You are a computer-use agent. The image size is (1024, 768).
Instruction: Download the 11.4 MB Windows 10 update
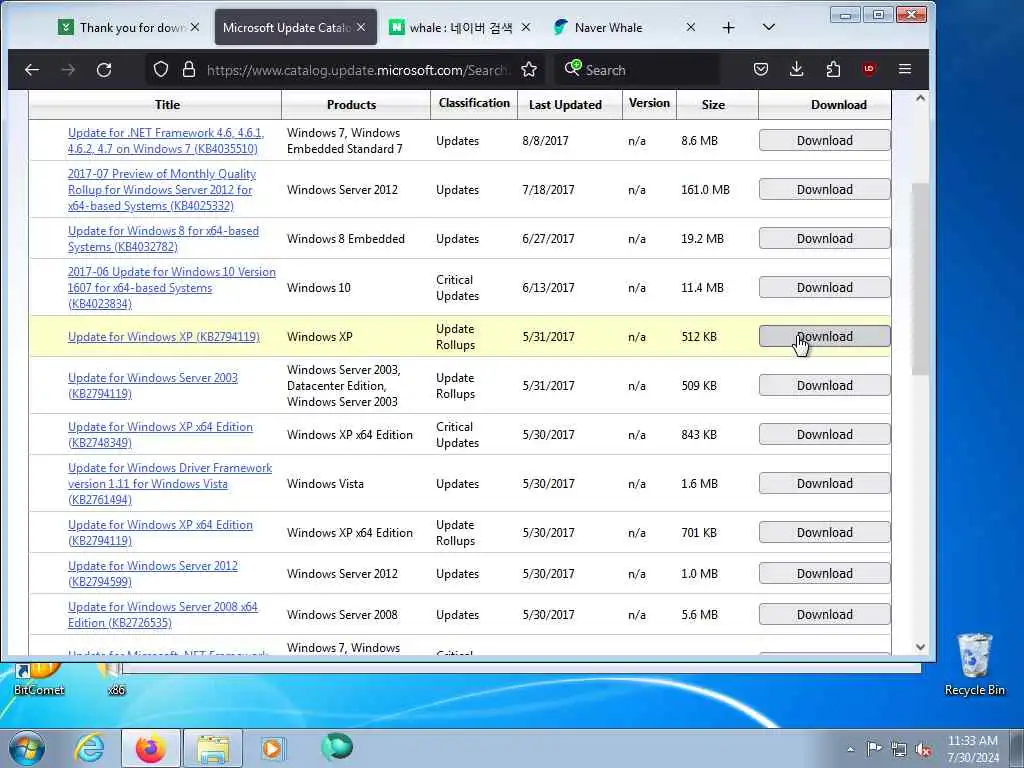[824, 287]
